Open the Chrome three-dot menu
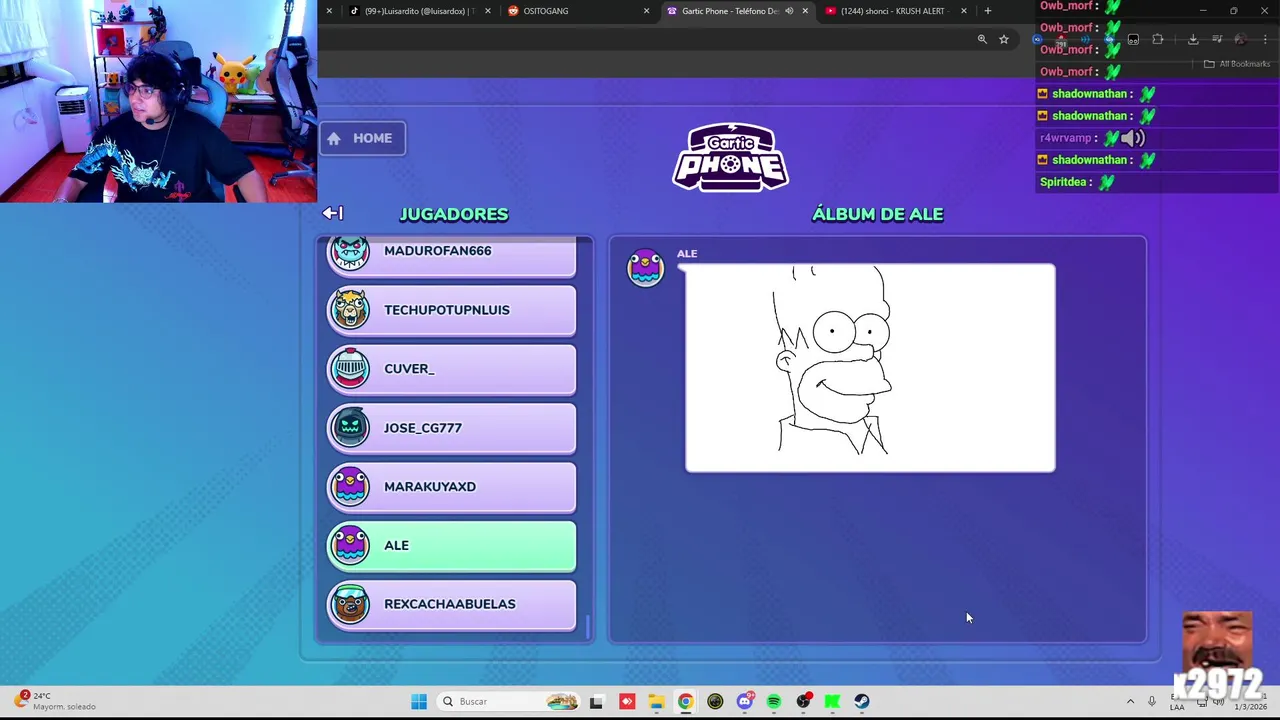 (x=1265, y=39)
